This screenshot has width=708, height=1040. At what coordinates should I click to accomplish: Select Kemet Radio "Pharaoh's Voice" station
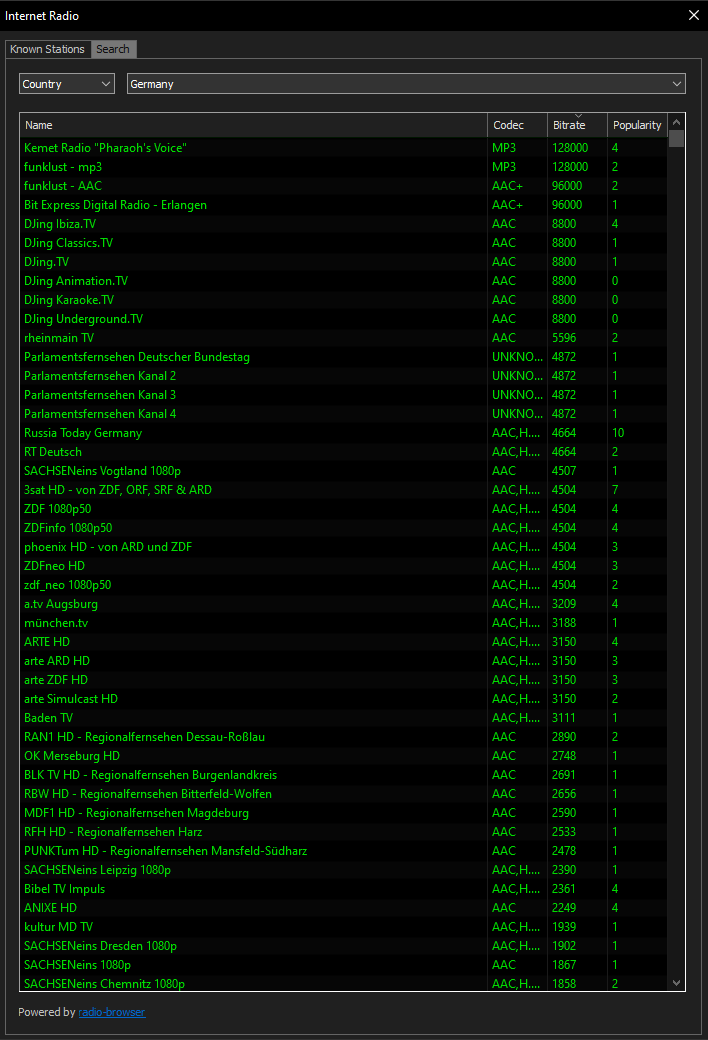pyautogui.click(x=343, y=148)
